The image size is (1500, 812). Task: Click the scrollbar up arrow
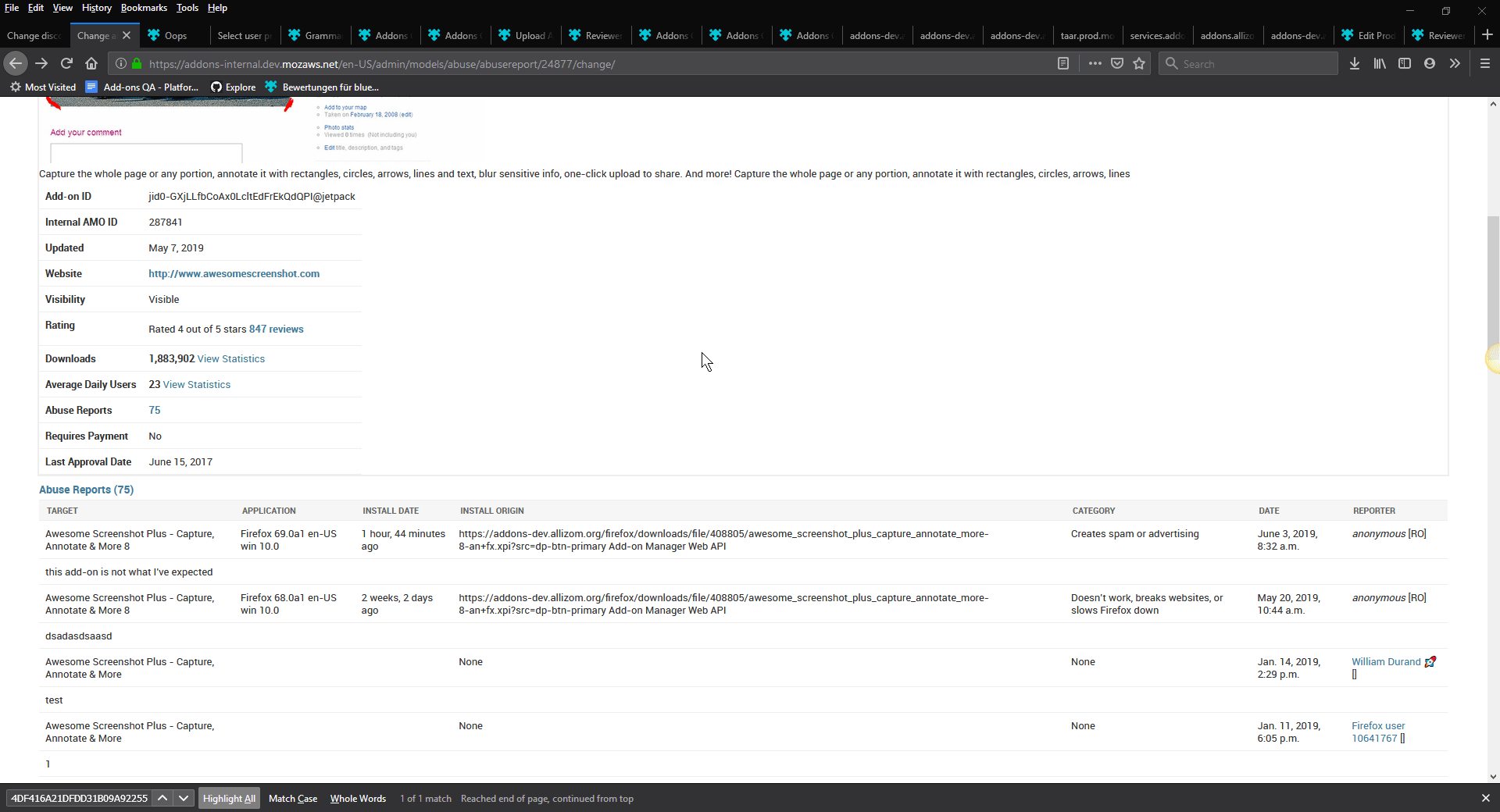(x=1493, y=104)
